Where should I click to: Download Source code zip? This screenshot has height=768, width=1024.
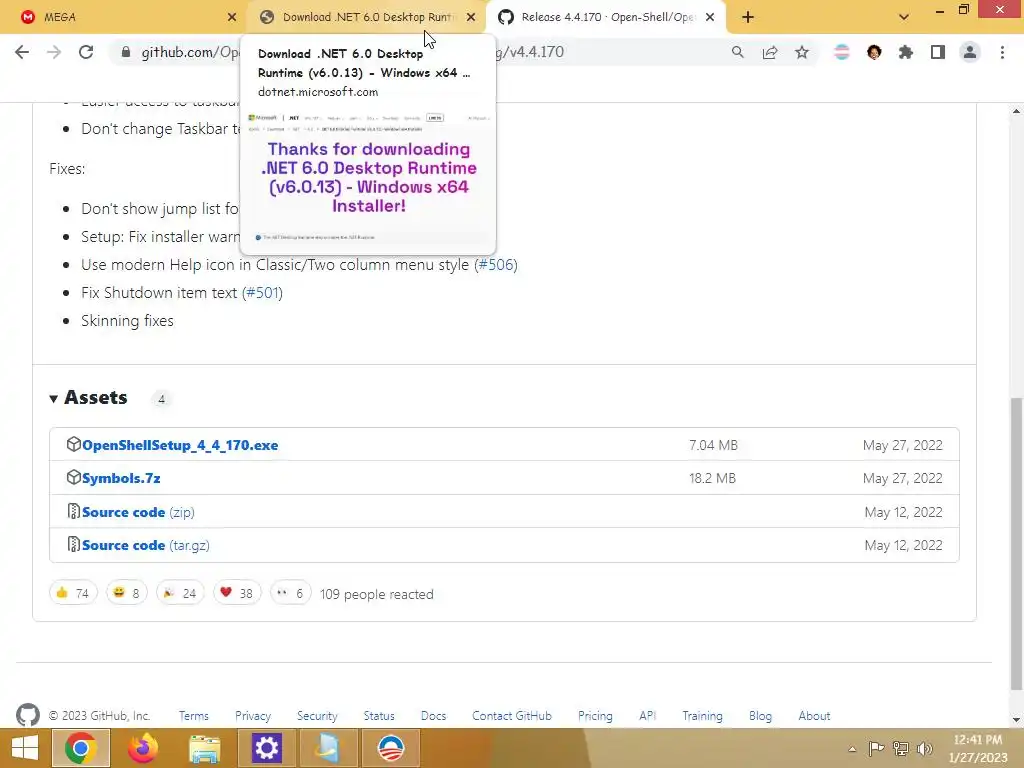pos(138,512)
